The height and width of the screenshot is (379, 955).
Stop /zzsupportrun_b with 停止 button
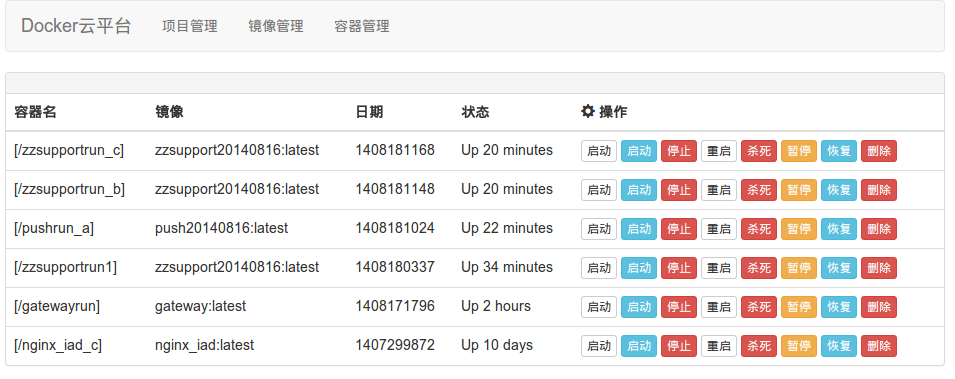click(x=679, y=190)
